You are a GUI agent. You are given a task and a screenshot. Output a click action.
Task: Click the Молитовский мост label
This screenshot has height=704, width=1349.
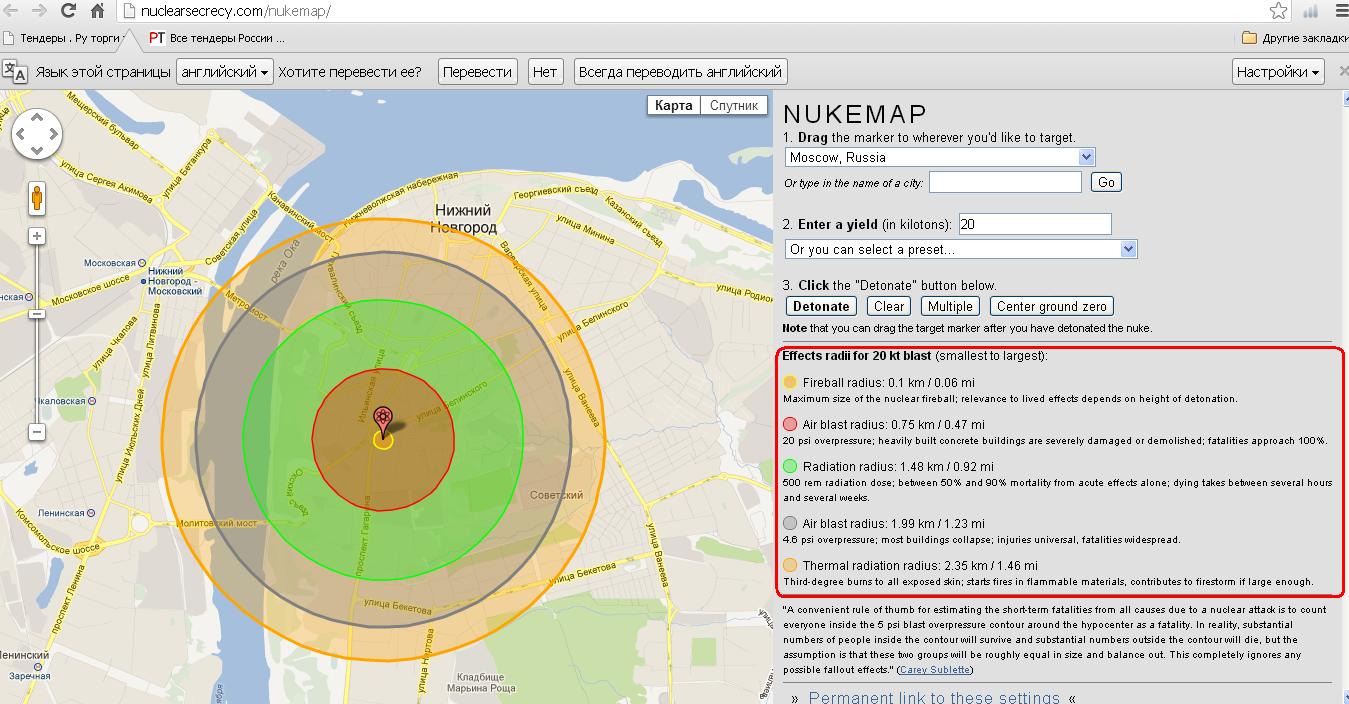pyautogui.click(x=217, y=523)
